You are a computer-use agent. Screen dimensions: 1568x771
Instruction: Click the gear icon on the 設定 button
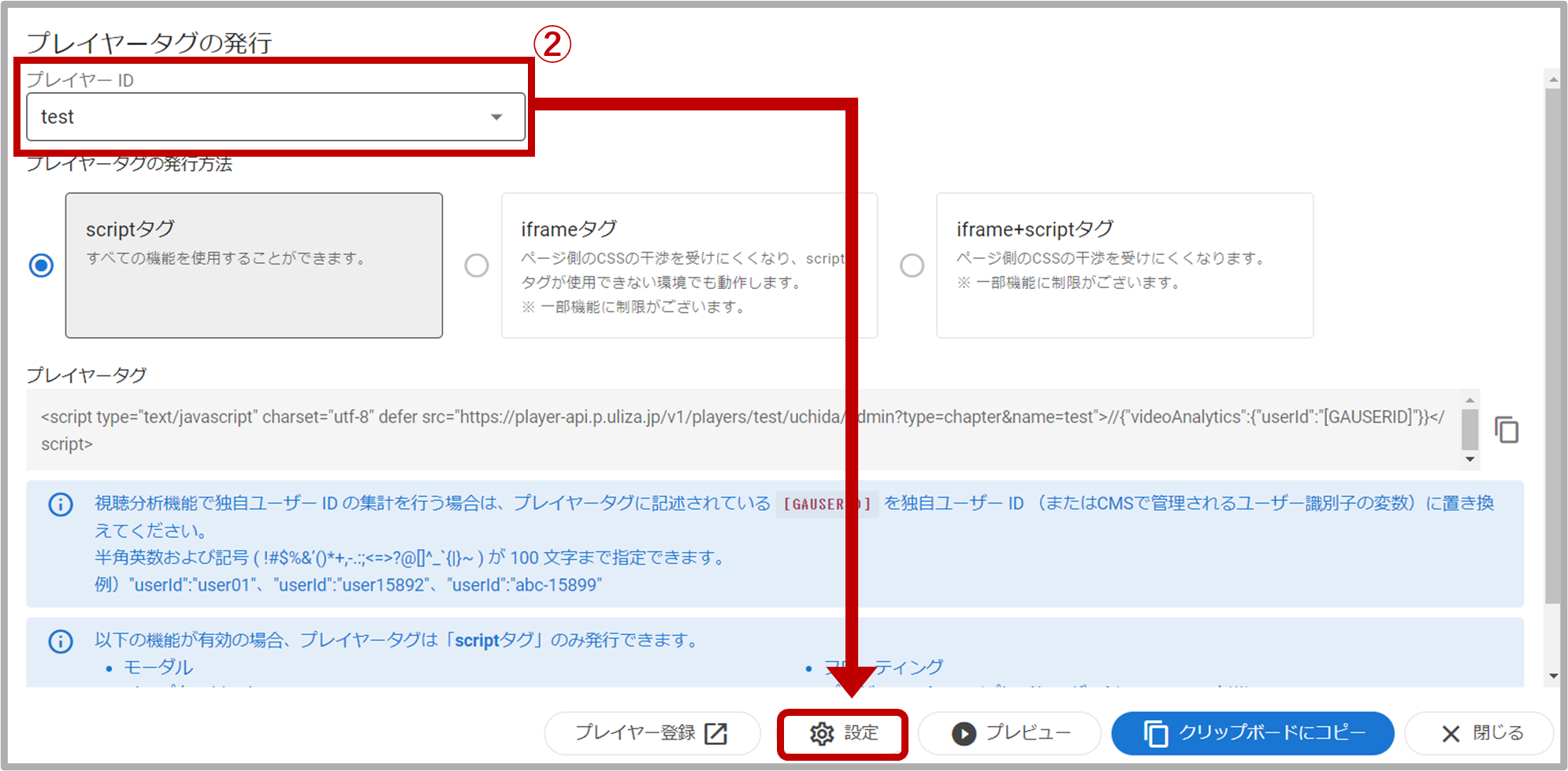[x=822, y=733]
